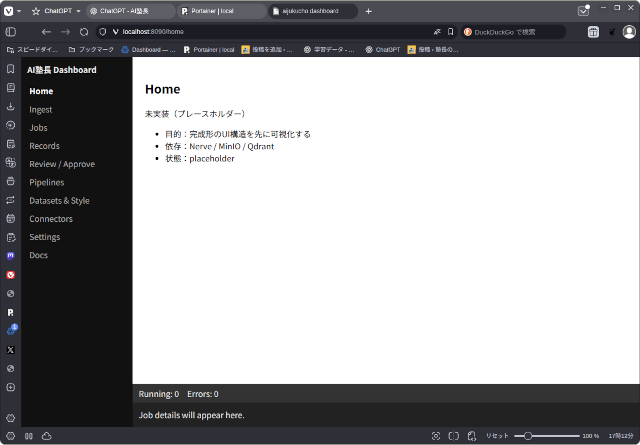Click the sync cloud icon in status bar
Viewport: 640px width, 445px height.
click(46, 436)
